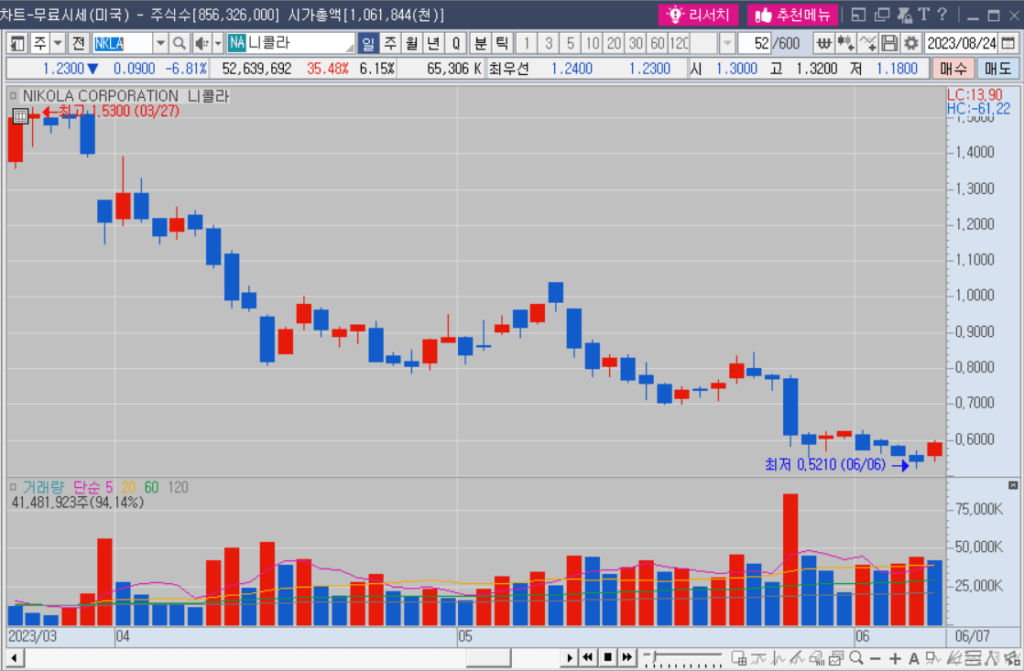1024x671 pixels.
Task: Click the zoom magnifier icon in bottom bar
Action: tap(857, 658)
